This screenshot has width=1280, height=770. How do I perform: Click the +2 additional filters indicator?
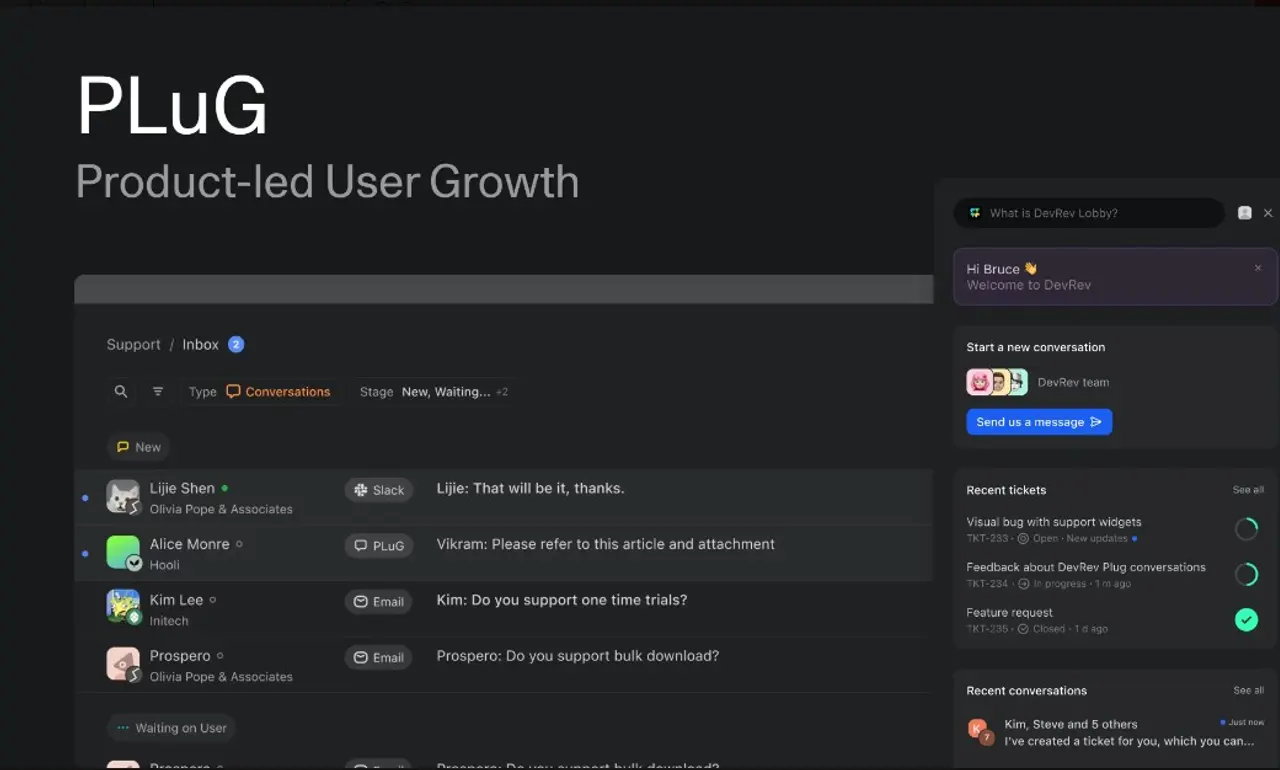click(502, 392)
